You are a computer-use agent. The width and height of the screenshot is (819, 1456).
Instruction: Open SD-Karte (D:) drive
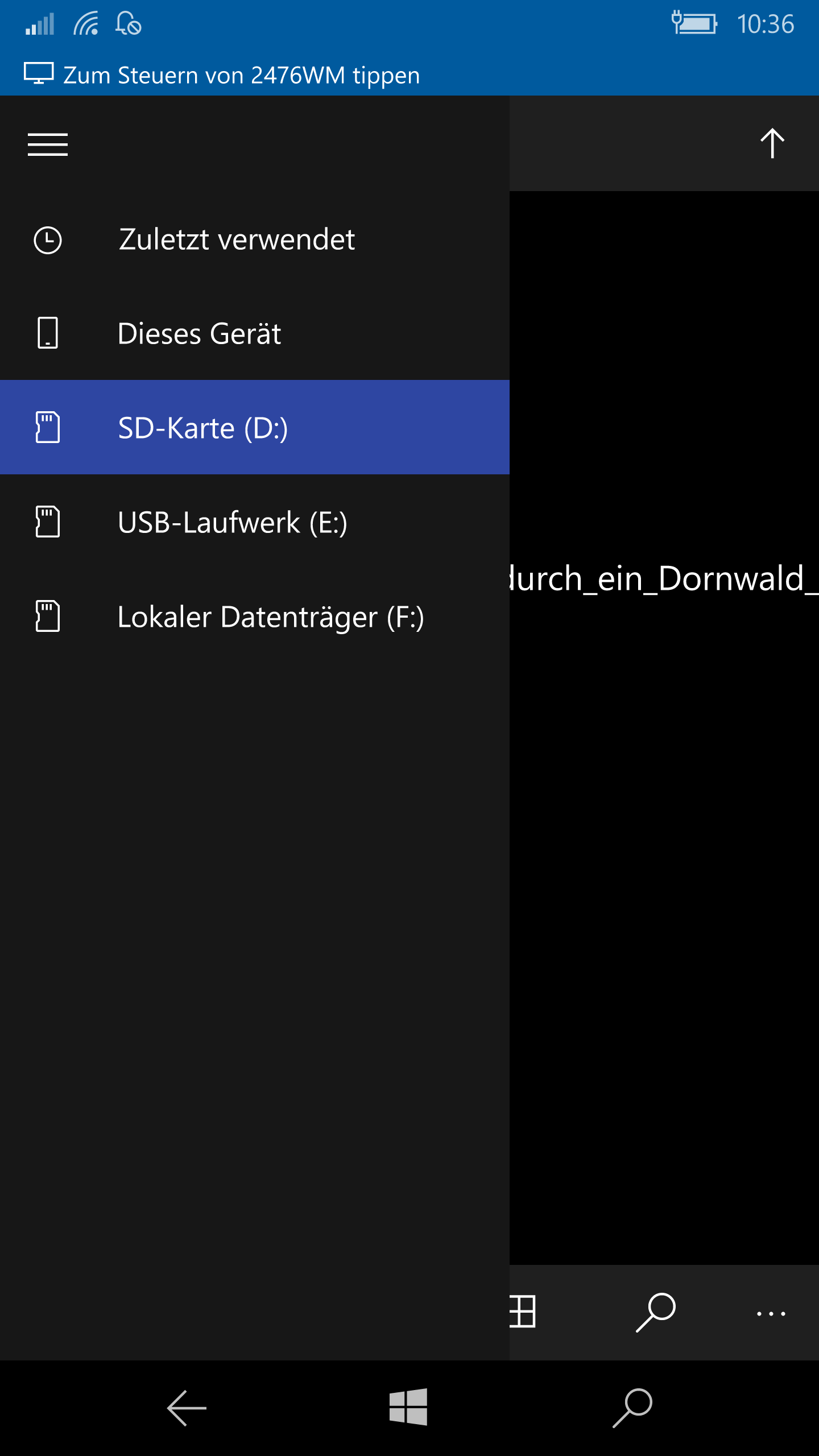tap(255, 427)
